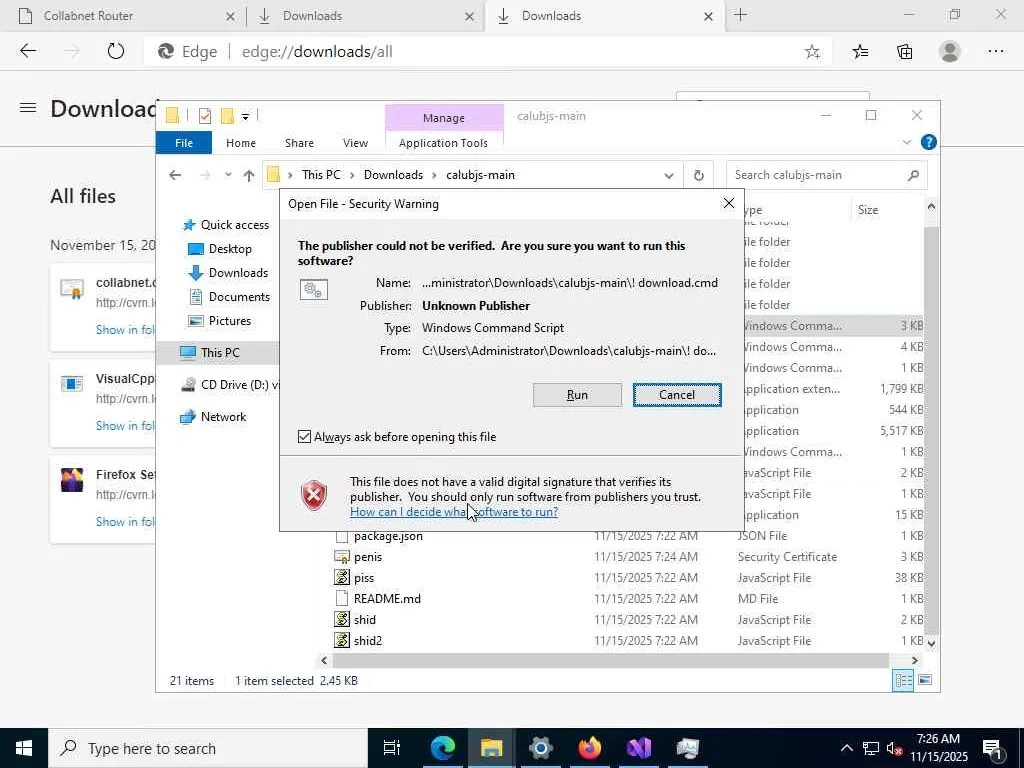Image resolution: width=1024 pixels, height=768 pixels.
Task: Click the This PC breadcrumb in the address bar
Action: pos(321,175)
